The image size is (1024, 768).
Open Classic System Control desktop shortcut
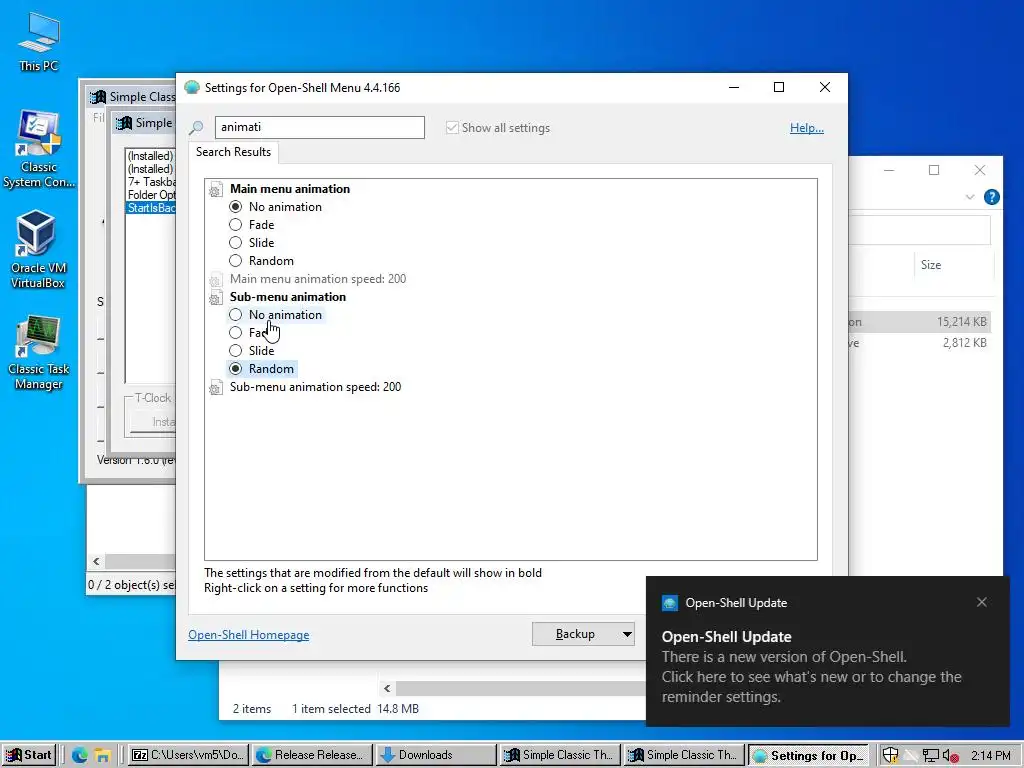(x=38, y=149)
